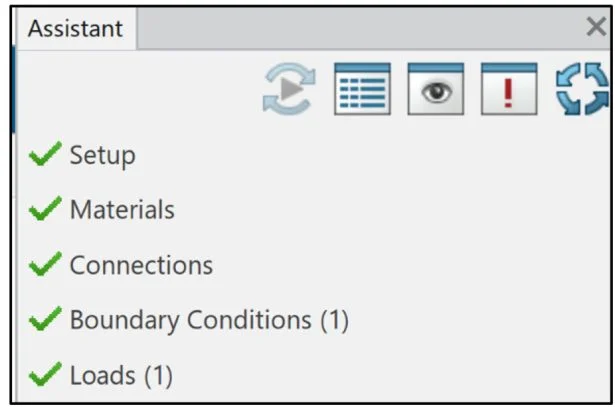The image size is (615, 407).
Task: Open the list view panel icon
Action: pos(361,89)
